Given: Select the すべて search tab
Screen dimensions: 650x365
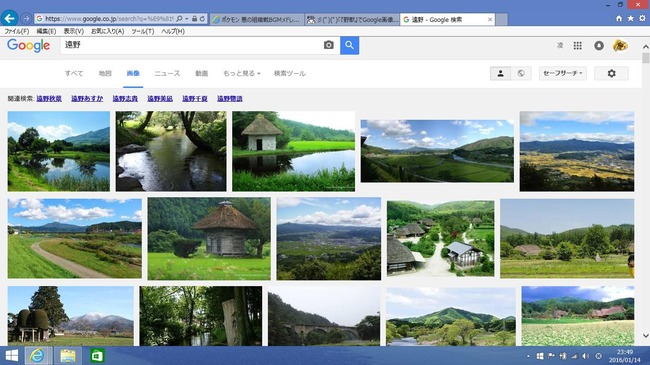Looking at the screenshot, I should point(74,73).
